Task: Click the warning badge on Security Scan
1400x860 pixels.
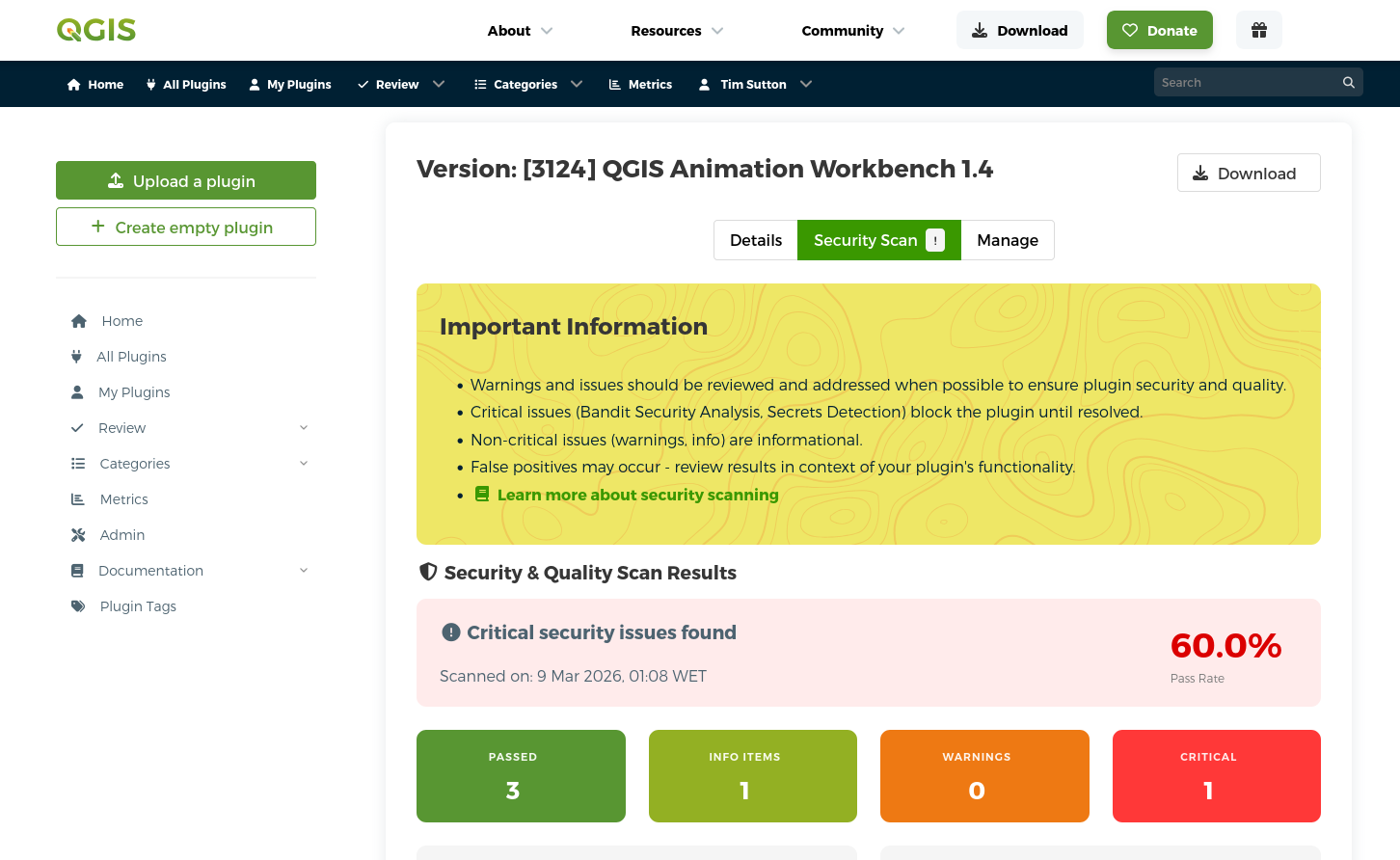Action: tap(934, 240)
